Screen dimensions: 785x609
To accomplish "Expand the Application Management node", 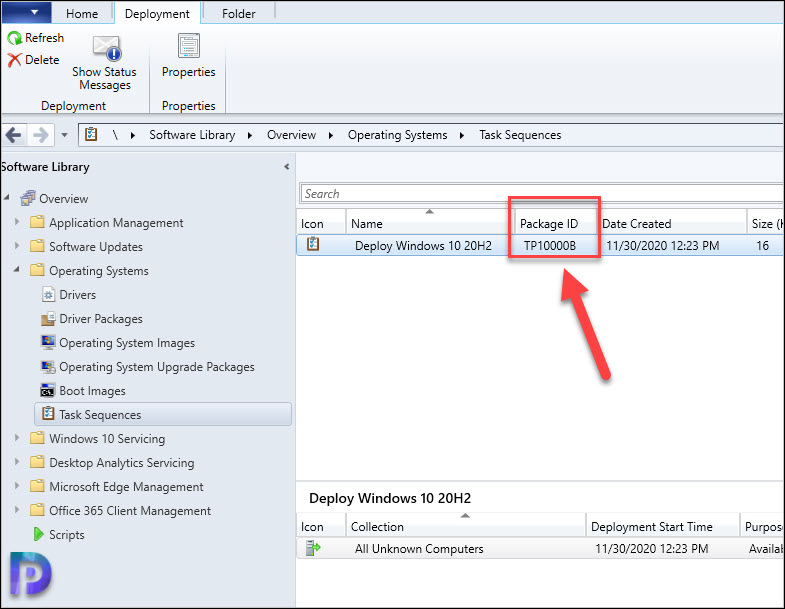I will 17,221.
